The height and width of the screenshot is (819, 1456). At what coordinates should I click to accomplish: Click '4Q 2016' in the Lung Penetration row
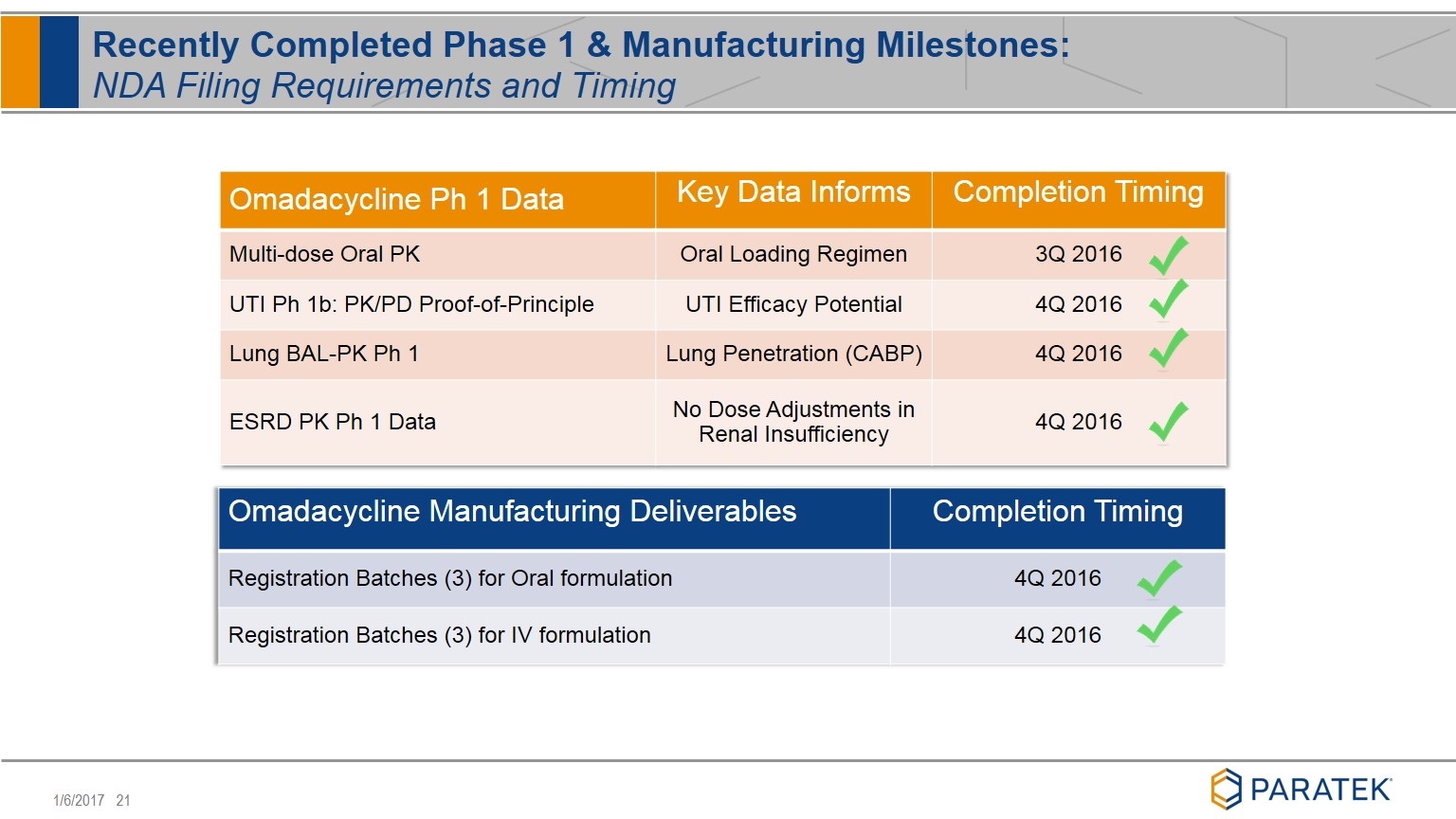point(1079,354)
